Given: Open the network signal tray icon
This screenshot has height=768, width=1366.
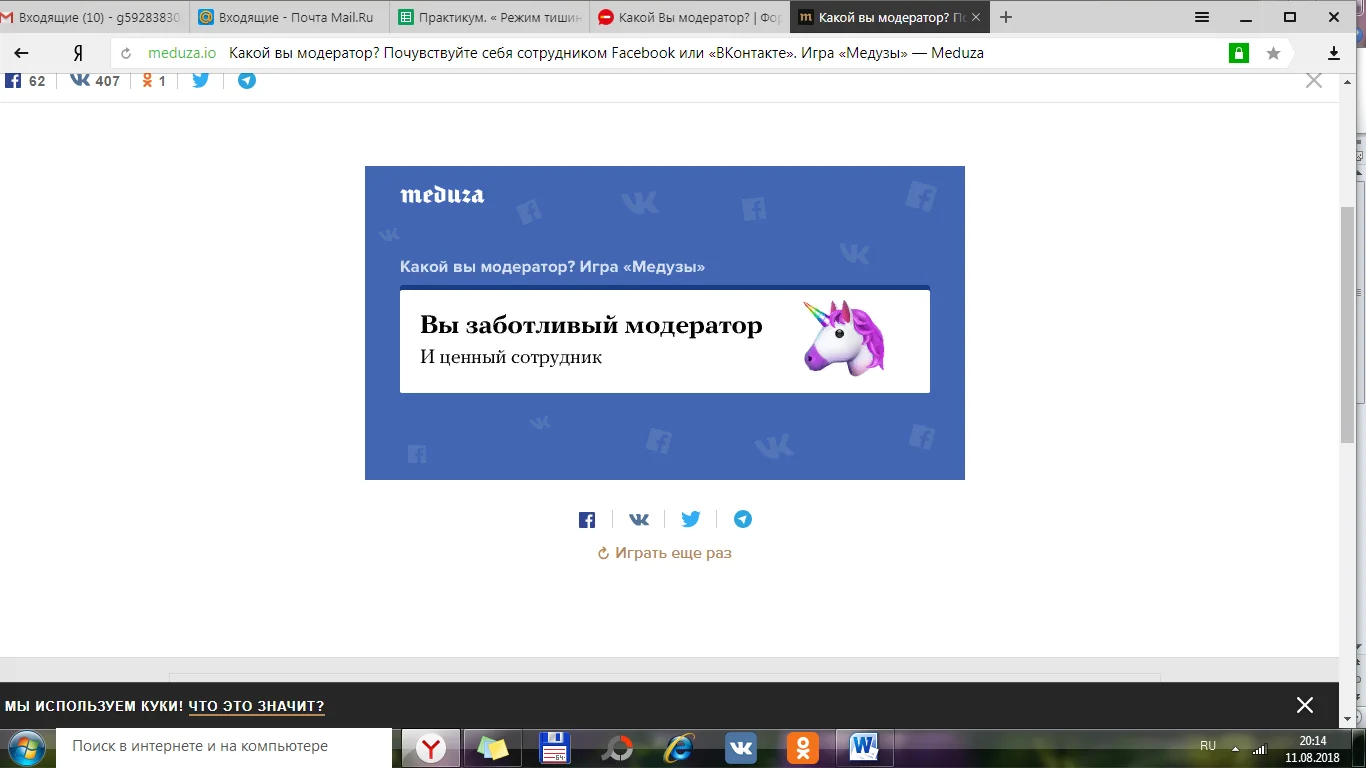Looking at the screenshot, I should coord(1260,748).
